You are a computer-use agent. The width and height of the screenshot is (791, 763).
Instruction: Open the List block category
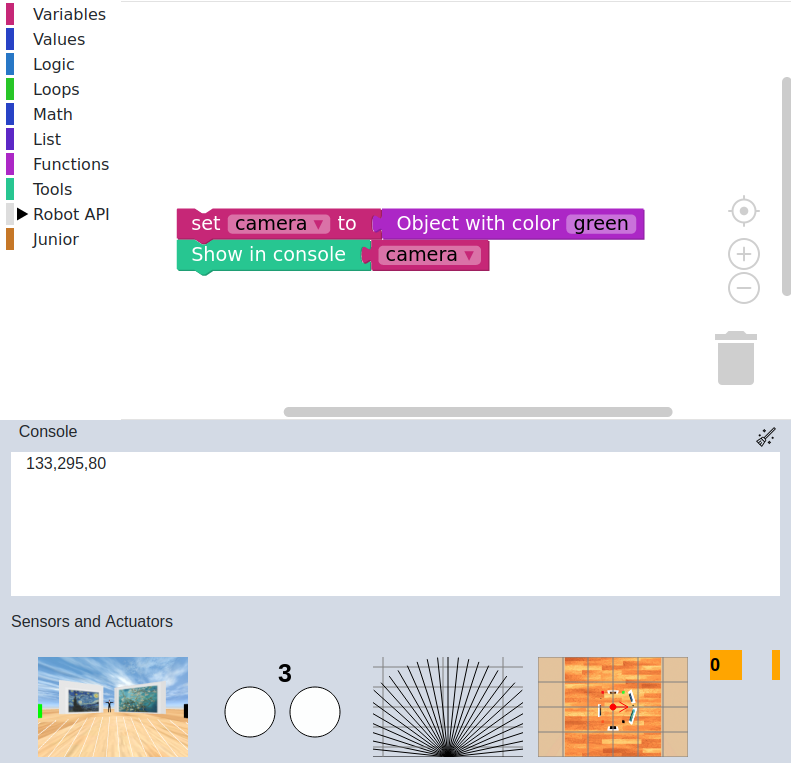47,139
